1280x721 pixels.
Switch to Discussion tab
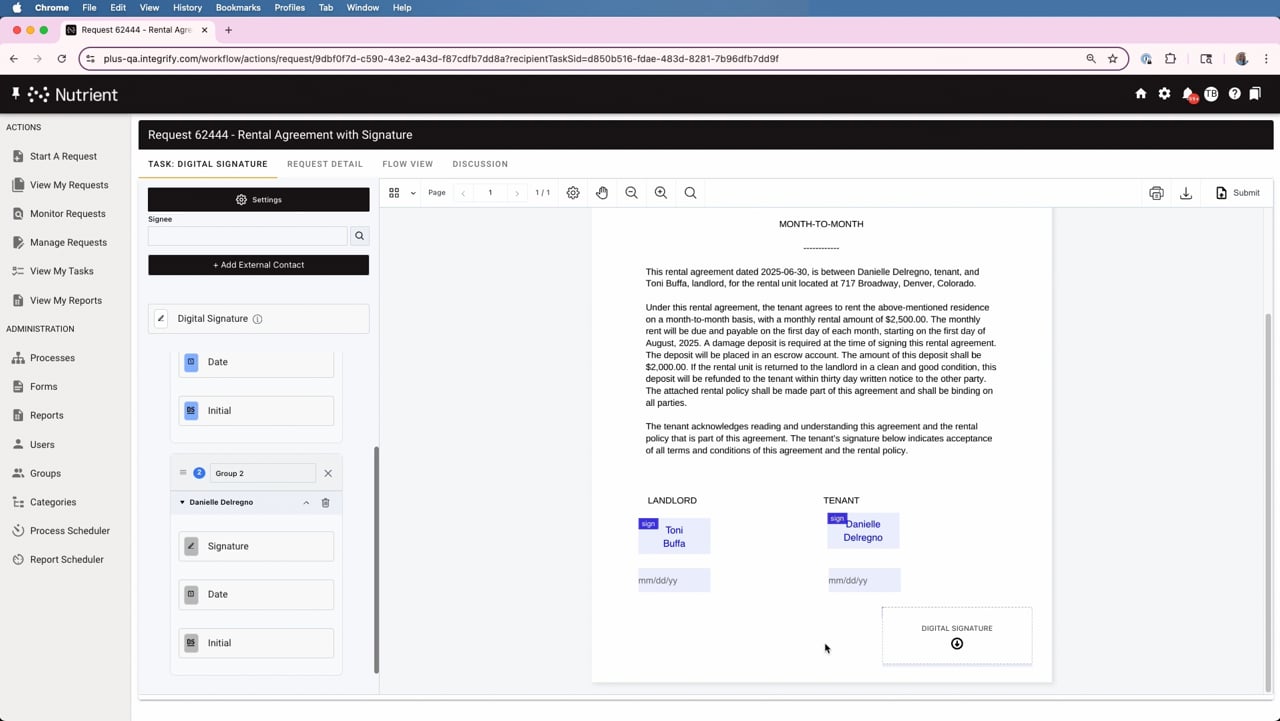click(x=480, y=164)
